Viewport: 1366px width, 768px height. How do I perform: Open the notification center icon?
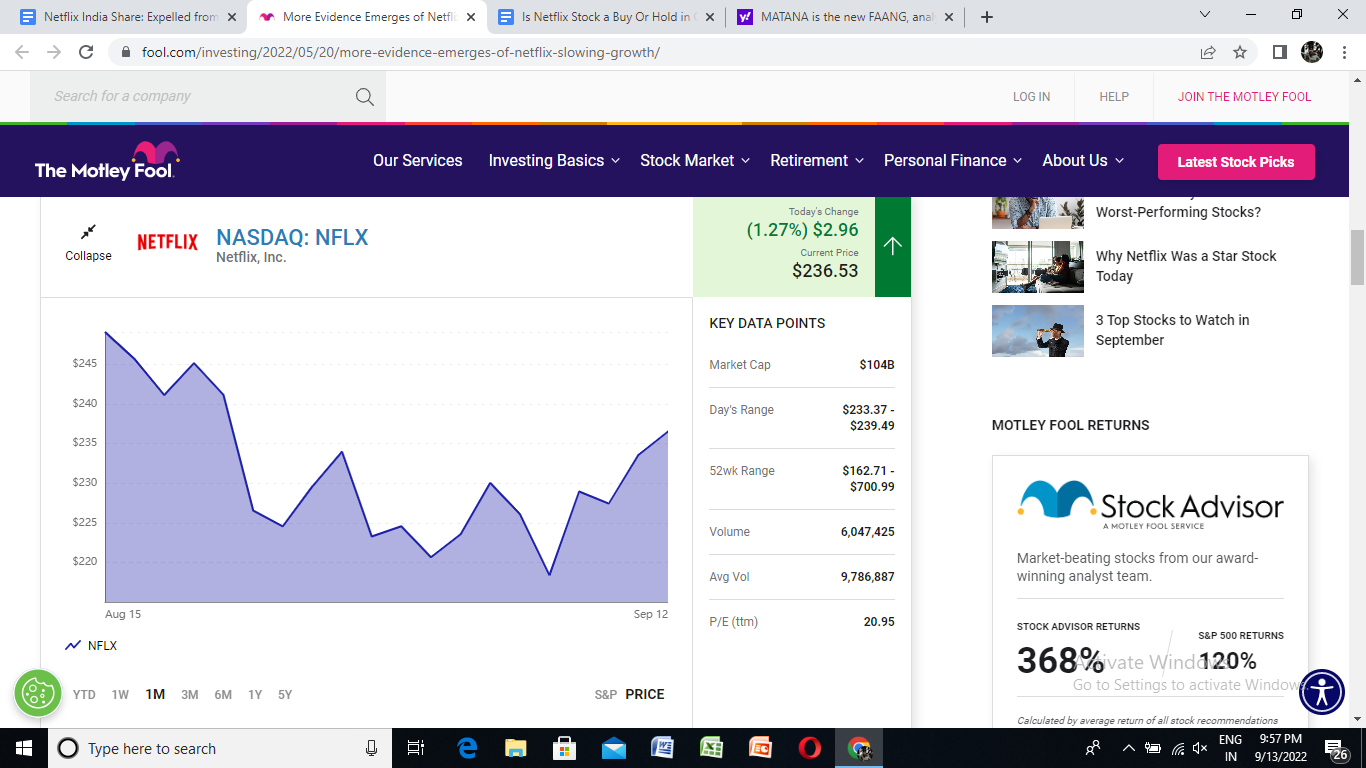click(x=1336, y=748)
